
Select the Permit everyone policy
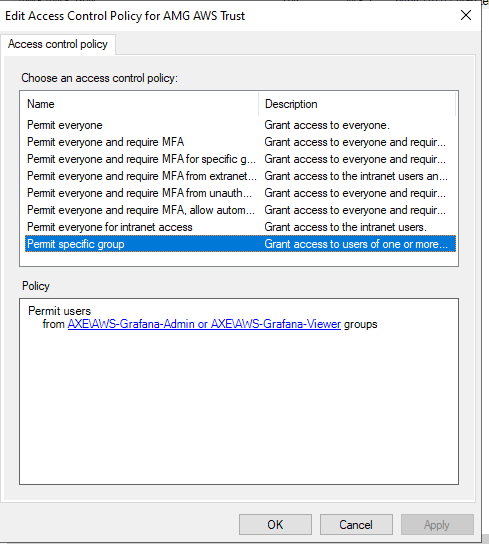(240, 125)
